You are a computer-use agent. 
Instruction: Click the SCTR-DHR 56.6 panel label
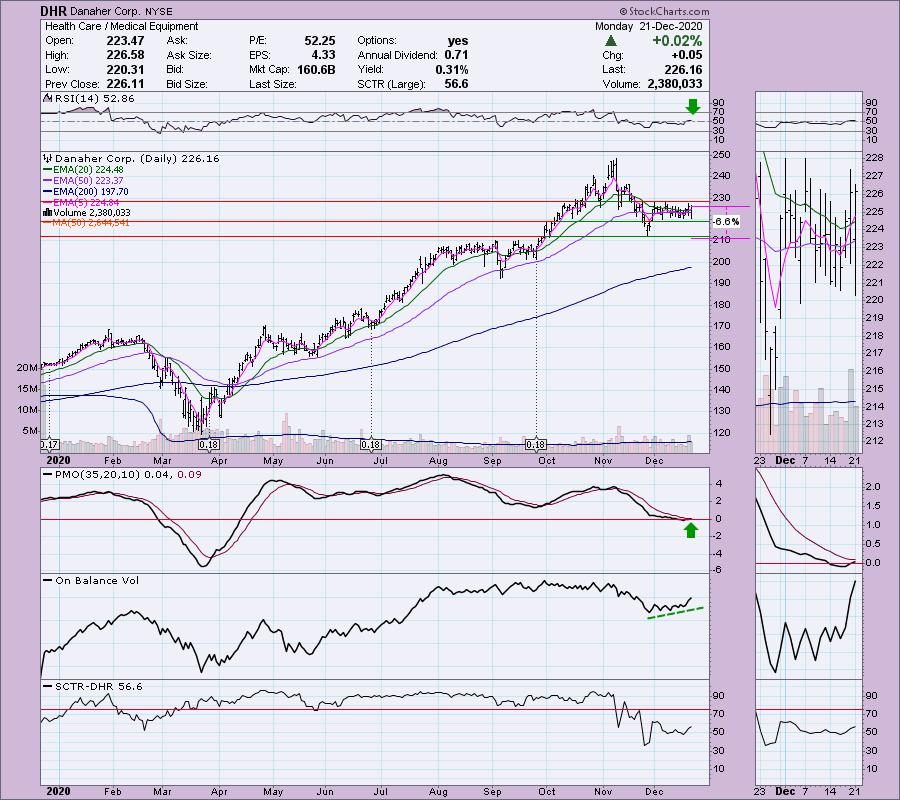point(99,686)
